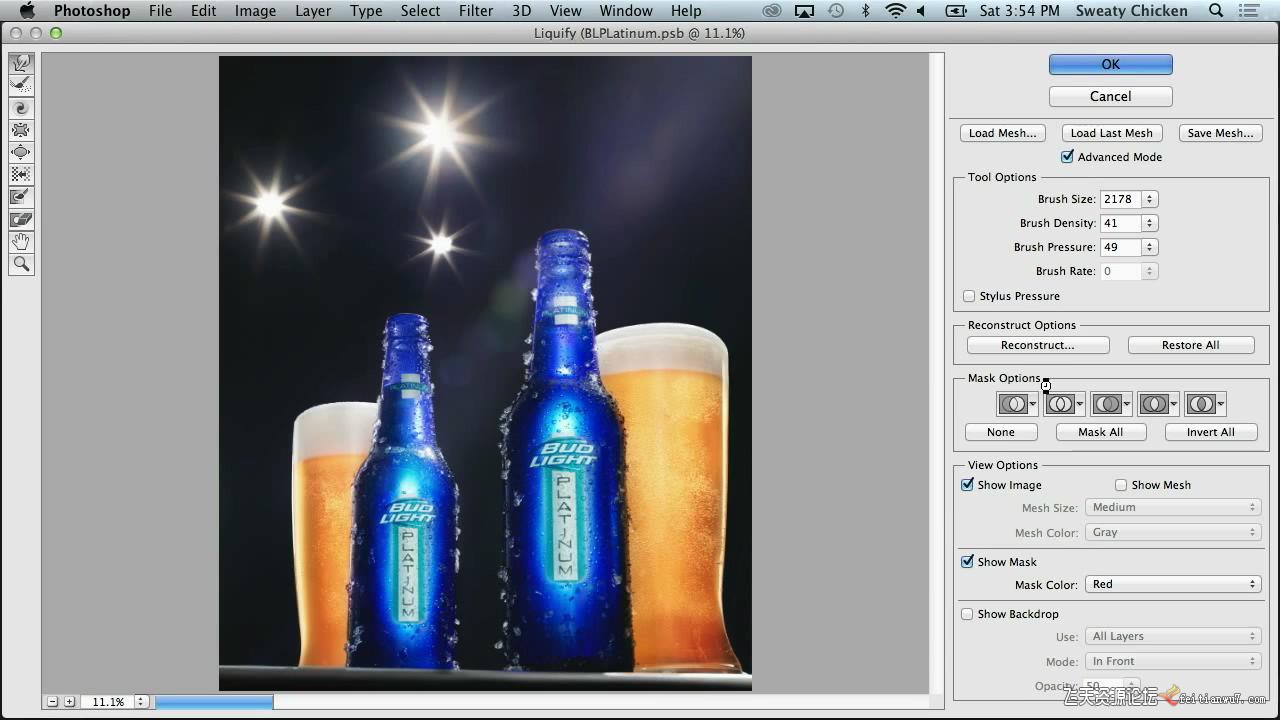
Task: Open the Layer menu
Action: pyautogui.click(x=313, y=11)
